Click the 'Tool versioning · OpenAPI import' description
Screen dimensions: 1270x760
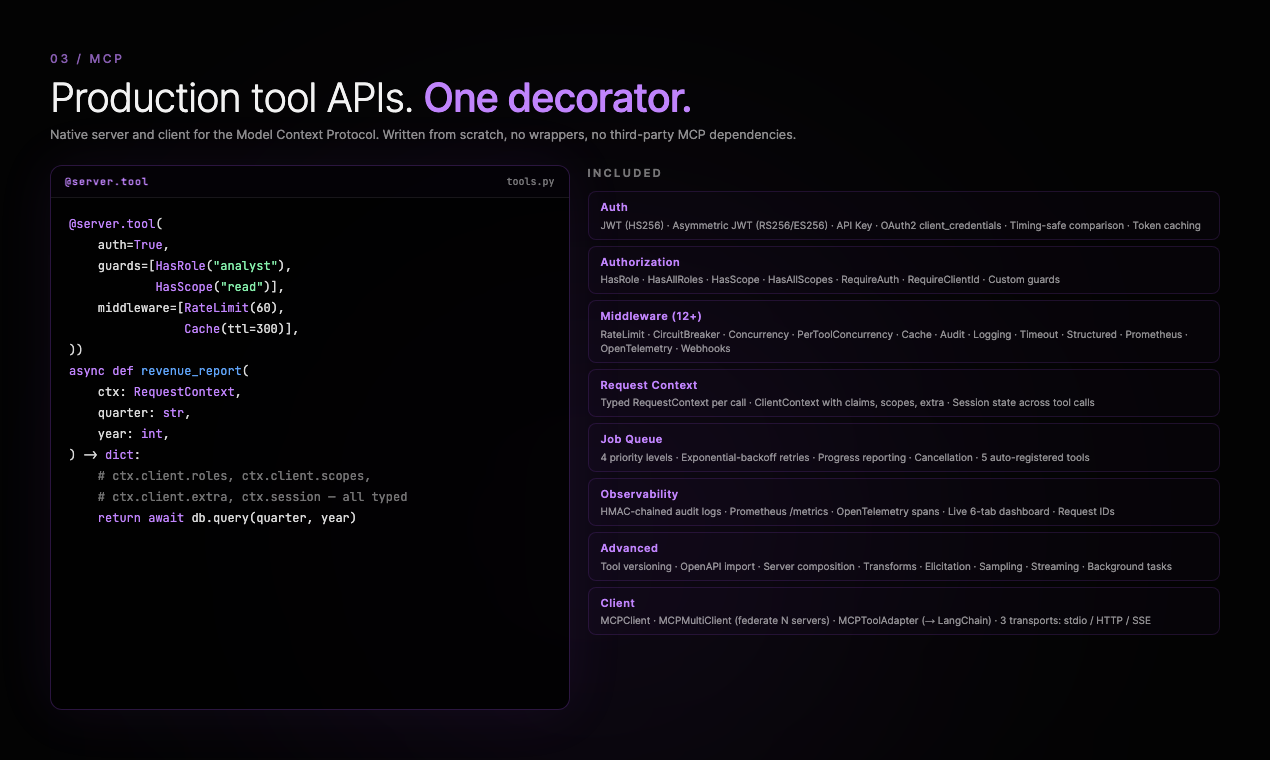coord(886,566)
